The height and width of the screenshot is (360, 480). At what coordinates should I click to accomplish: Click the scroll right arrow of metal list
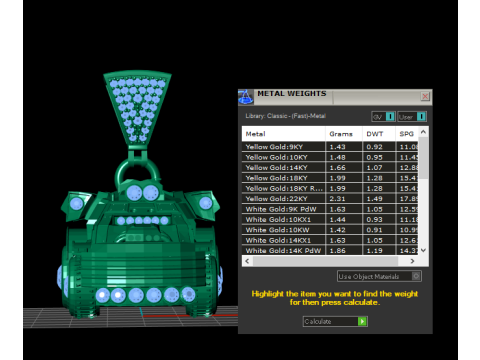(x=412, y=261)
